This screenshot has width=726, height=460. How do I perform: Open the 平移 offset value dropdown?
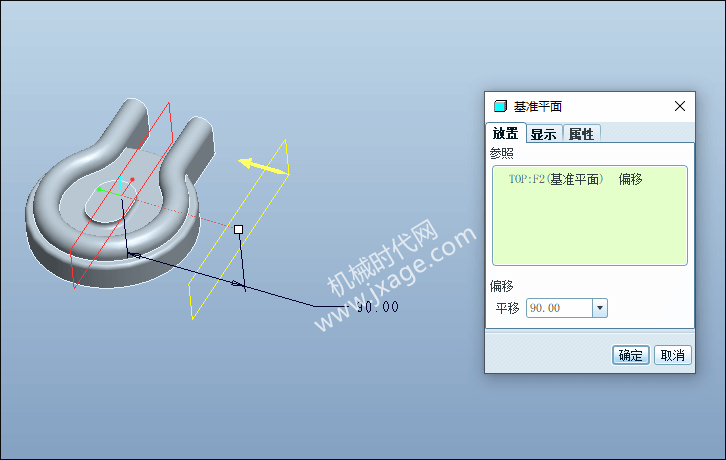[600, 308]
